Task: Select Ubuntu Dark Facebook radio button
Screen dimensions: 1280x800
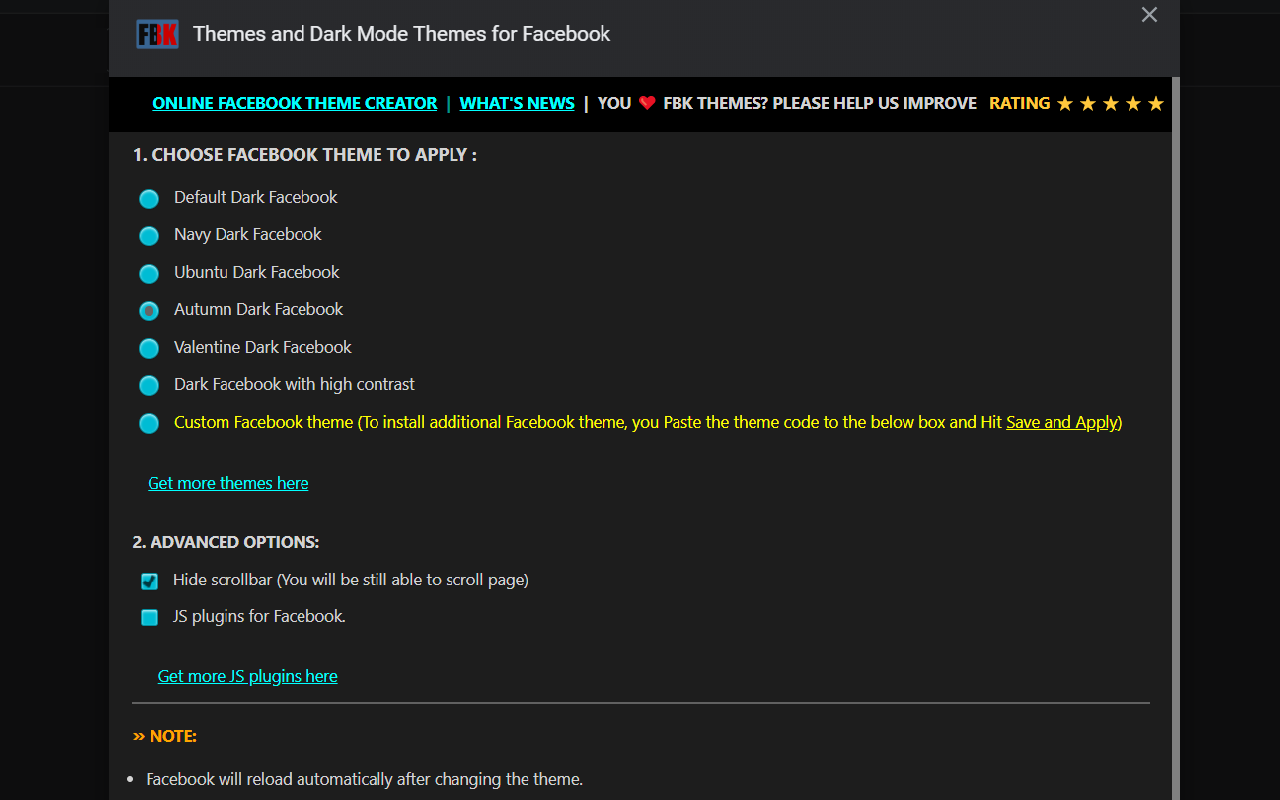Action: pyautogui.click(x=149, y=274)
